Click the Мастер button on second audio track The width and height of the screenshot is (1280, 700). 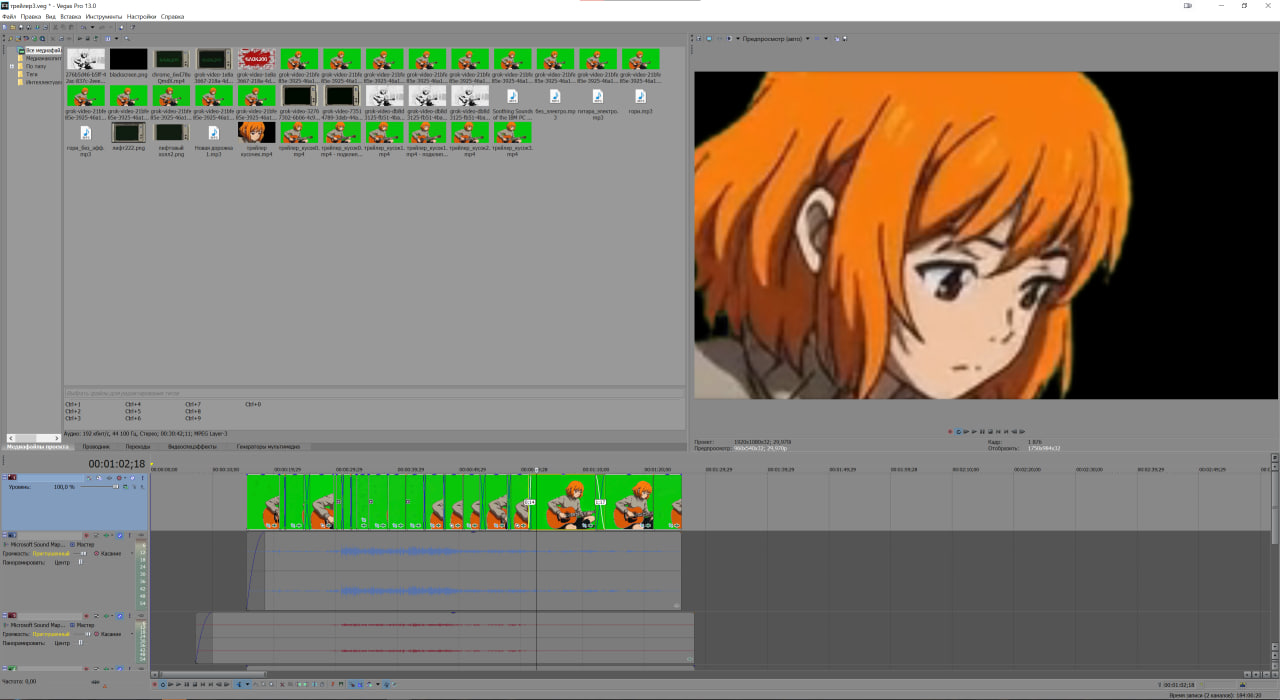82,625
